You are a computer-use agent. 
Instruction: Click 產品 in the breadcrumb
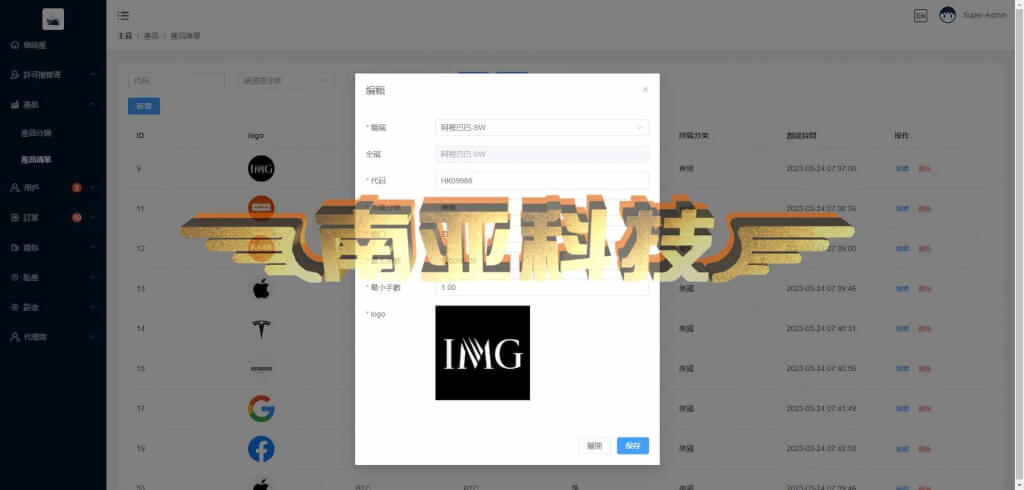[152, 36]
